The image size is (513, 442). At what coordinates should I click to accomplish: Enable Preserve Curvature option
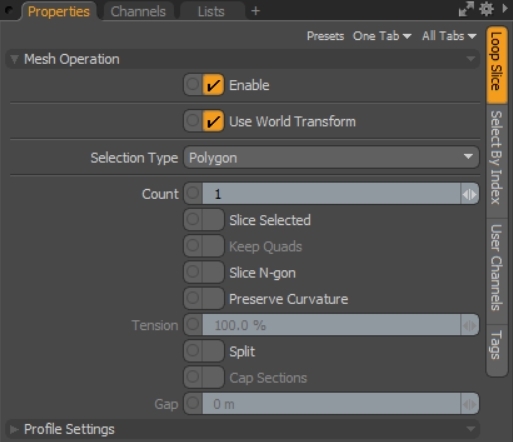tap(213, 299)
